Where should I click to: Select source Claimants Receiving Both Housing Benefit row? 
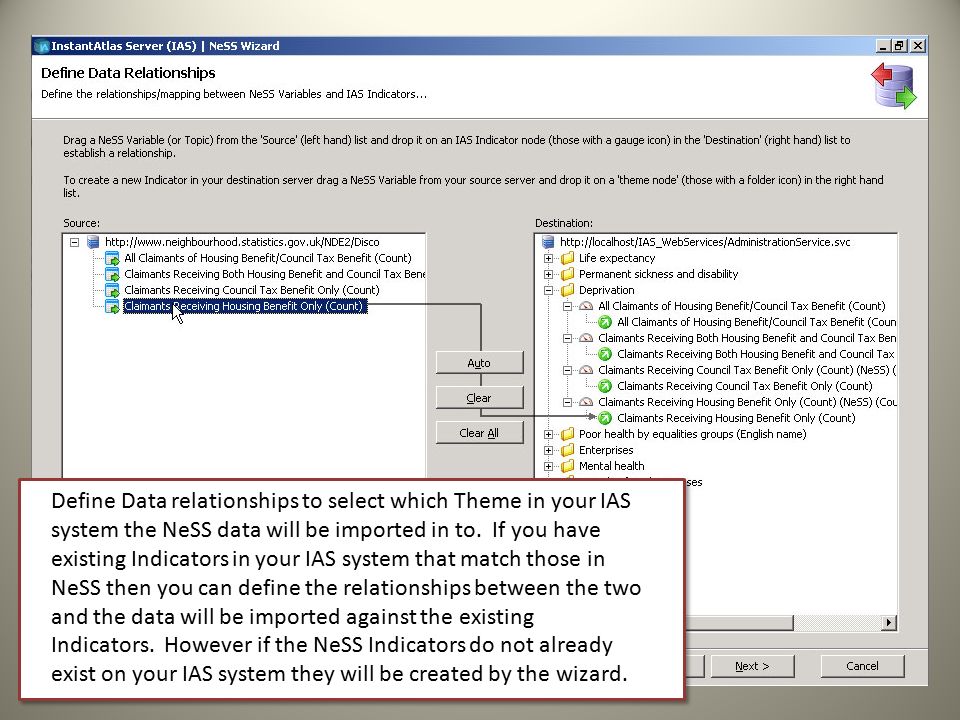coord(274,274)
